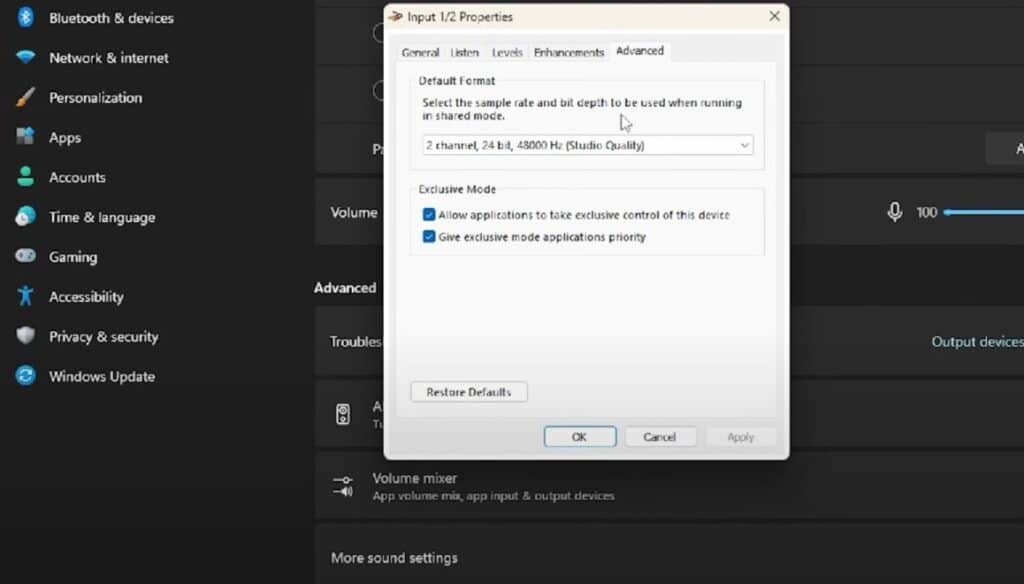This screenshot has width=1024, height=584.
Task: Click the Exclusive Mode group label
Action: pyautogui.click(x=457, y=189)
